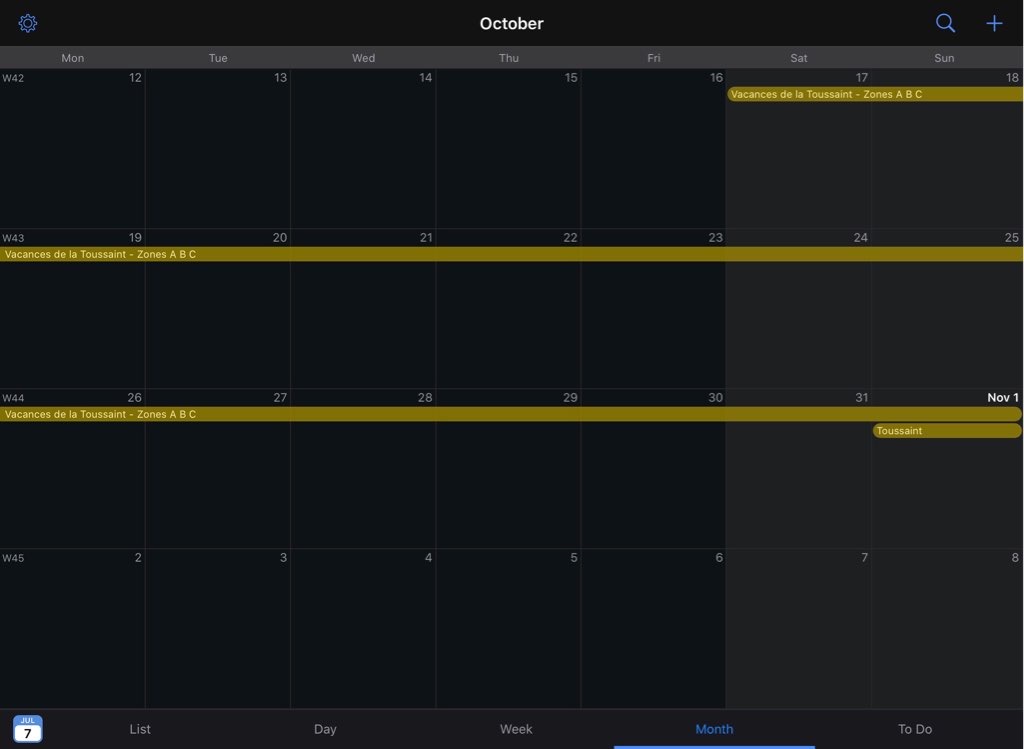Add new event with plus icon
1024x749 pixels.
coord(994,23)
